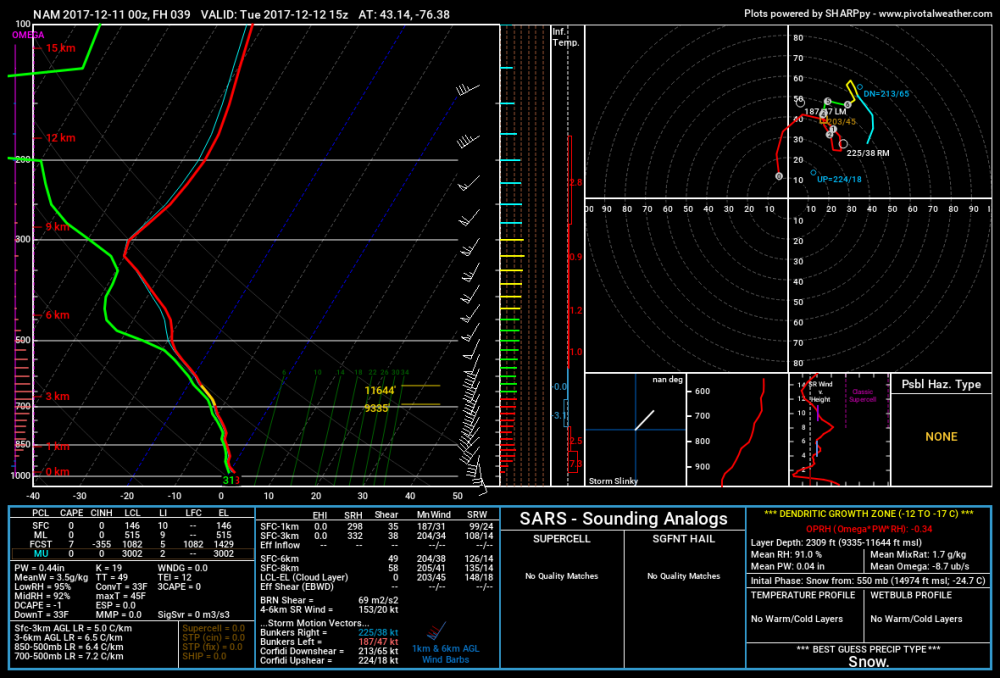Click the OMEGA label on skew-T

(x=28, y=35)
